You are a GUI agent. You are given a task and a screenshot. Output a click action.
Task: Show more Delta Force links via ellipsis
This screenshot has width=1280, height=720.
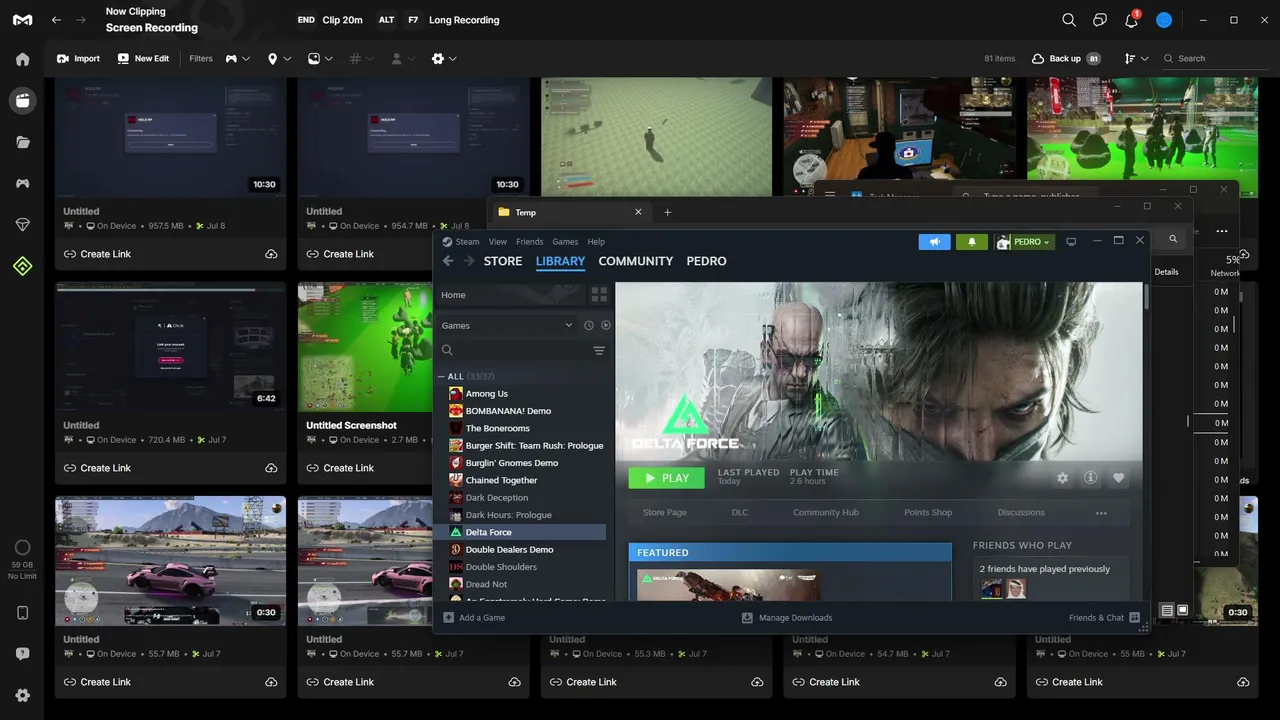pyautogui.click(x=1101, y=513)
